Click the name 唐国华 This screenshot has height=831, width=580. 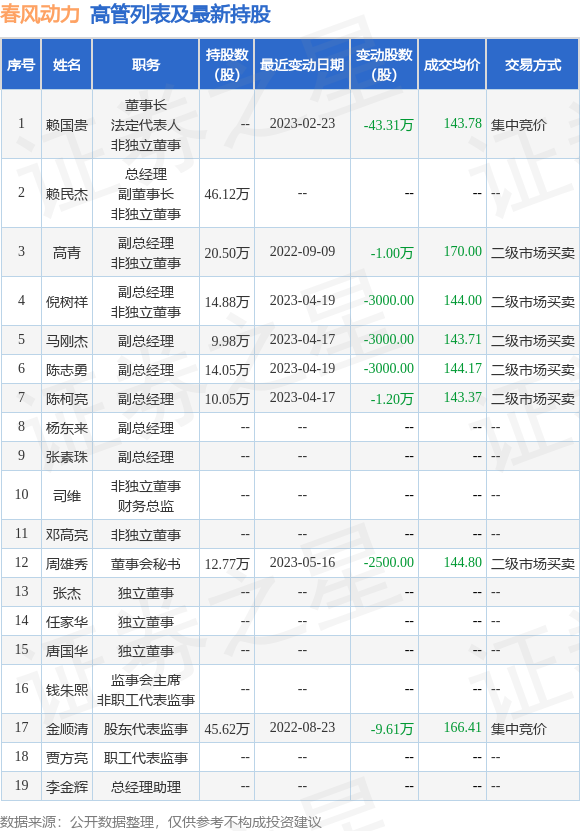(67, 651)
